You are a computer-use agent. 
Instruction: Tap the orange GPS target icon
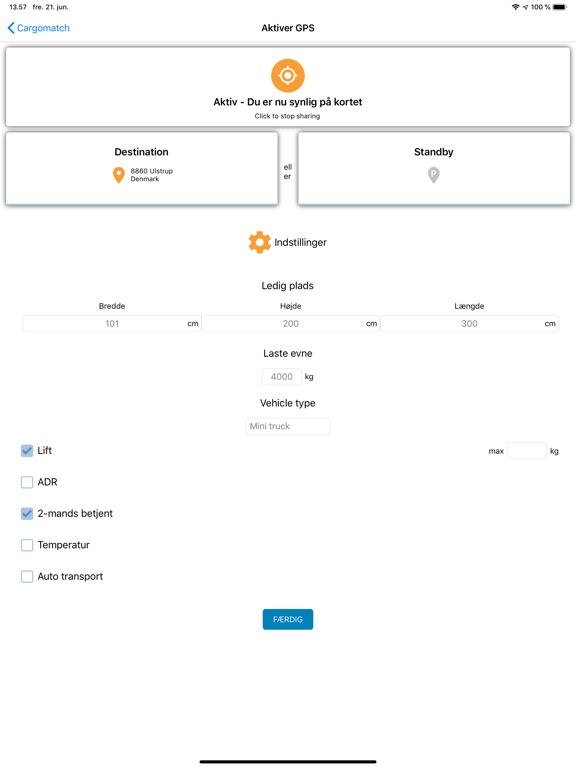(288, 75)
